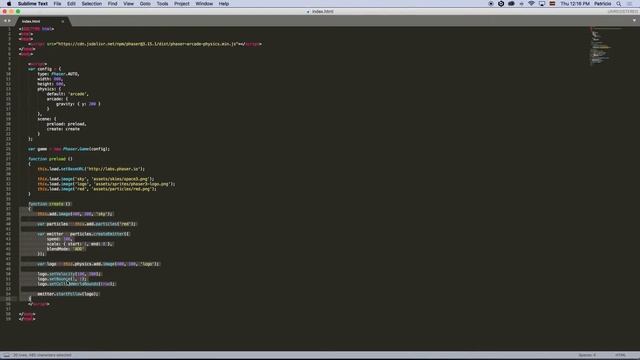The height and width of the screenshot is (360, 640).
Task: Click the DOCTYPE html line
Action: point(36,29)
